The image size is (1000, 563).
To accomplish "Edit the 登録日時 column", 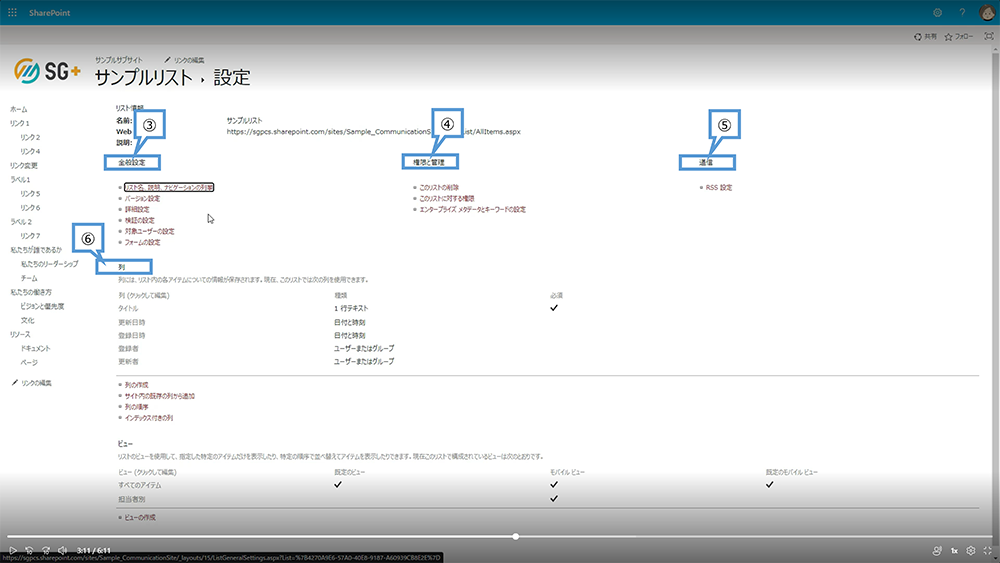I will pyautogui.click(x=132, y=335).
